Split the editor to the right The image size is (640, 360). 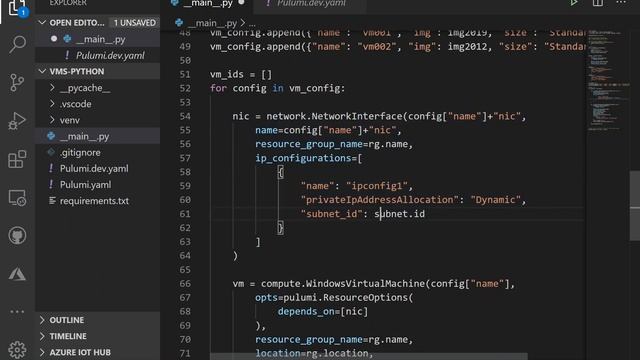598,3
